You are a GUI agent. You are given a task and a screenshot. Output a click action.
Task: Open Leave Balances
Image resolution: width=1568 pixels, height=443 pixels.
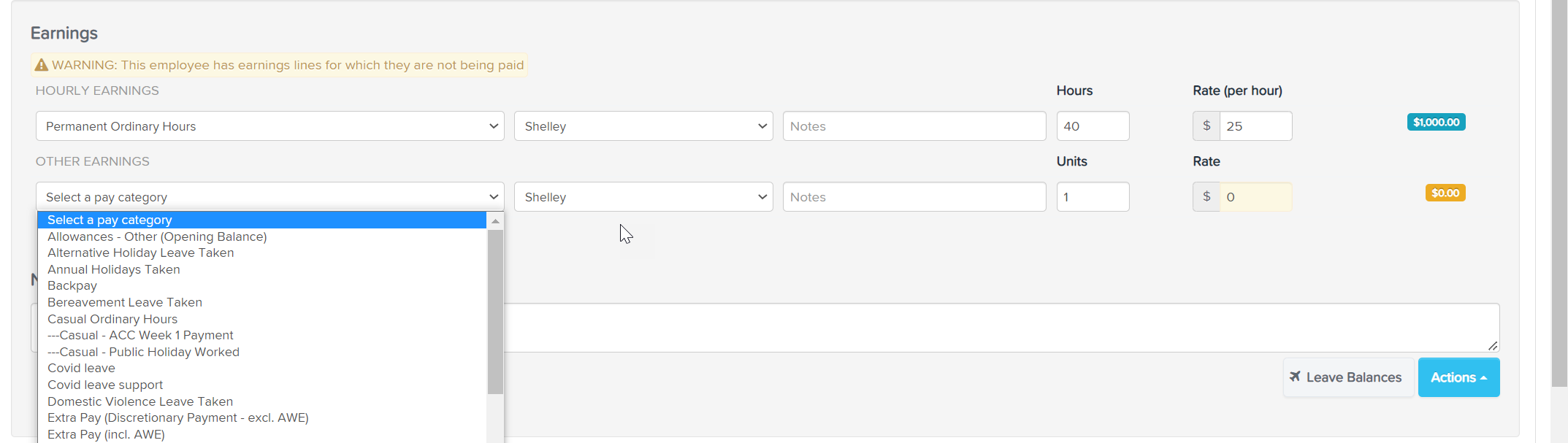click(1348, 377)
